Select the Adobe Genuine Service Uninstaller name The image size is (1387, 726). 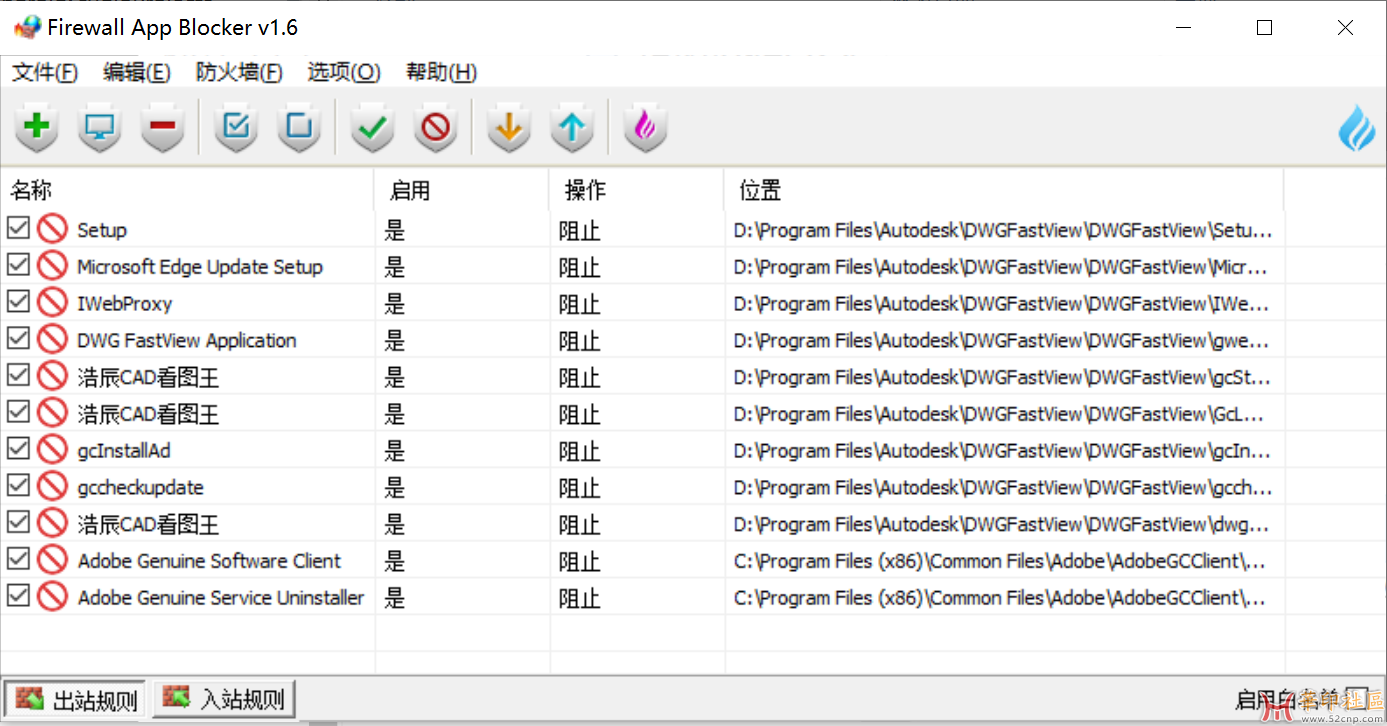221,598
